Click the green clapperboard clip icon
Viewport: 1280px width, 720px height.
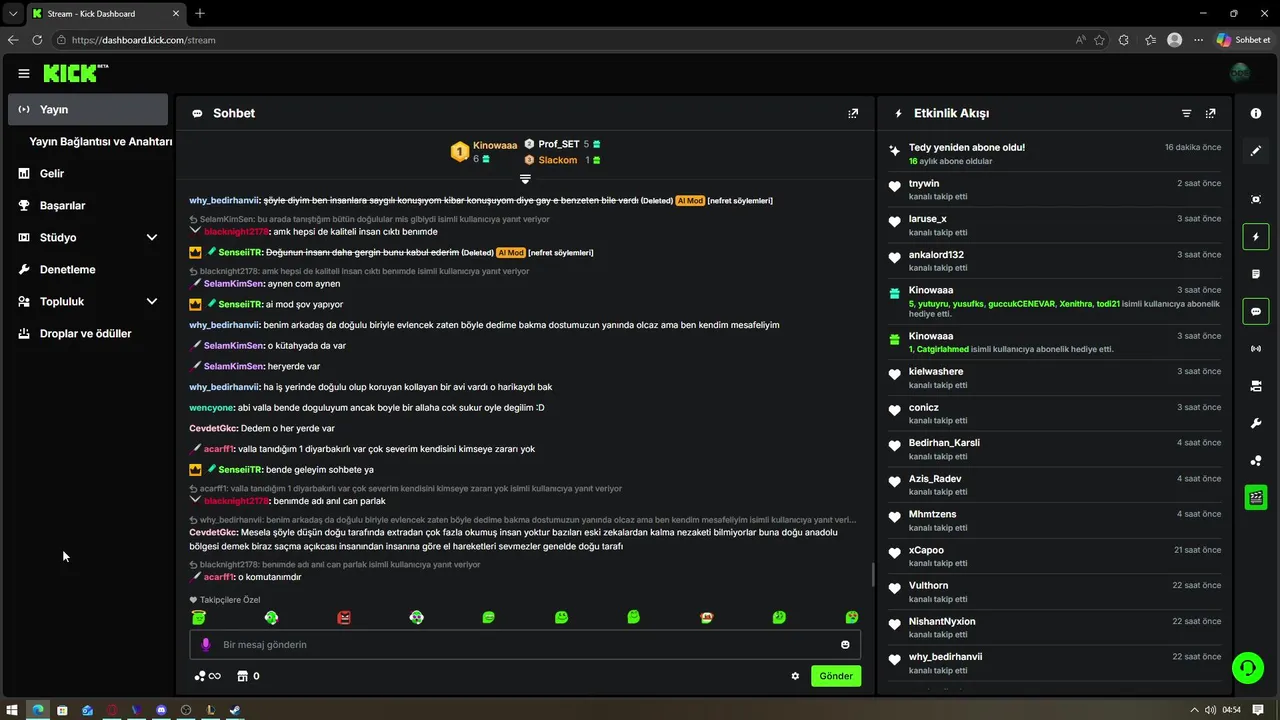pyautogui.click(x=1256, y=497)
